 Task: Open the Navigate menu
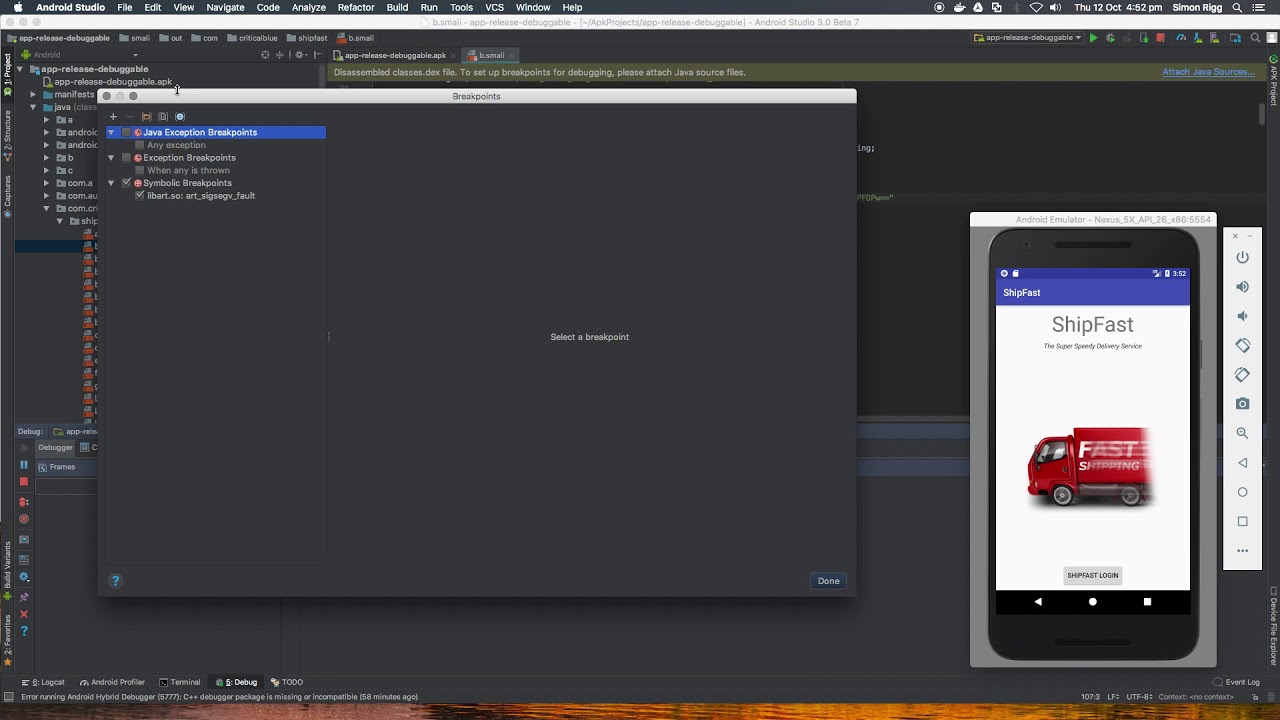tap(225, 7)
